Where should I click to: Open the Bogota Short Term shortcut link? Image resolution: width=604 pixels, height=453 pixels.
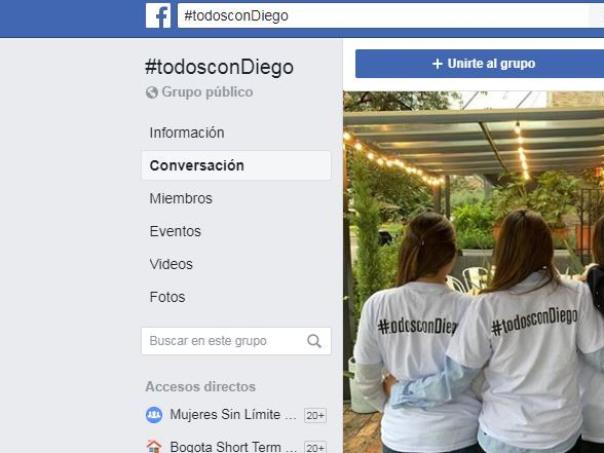point(233,447)
